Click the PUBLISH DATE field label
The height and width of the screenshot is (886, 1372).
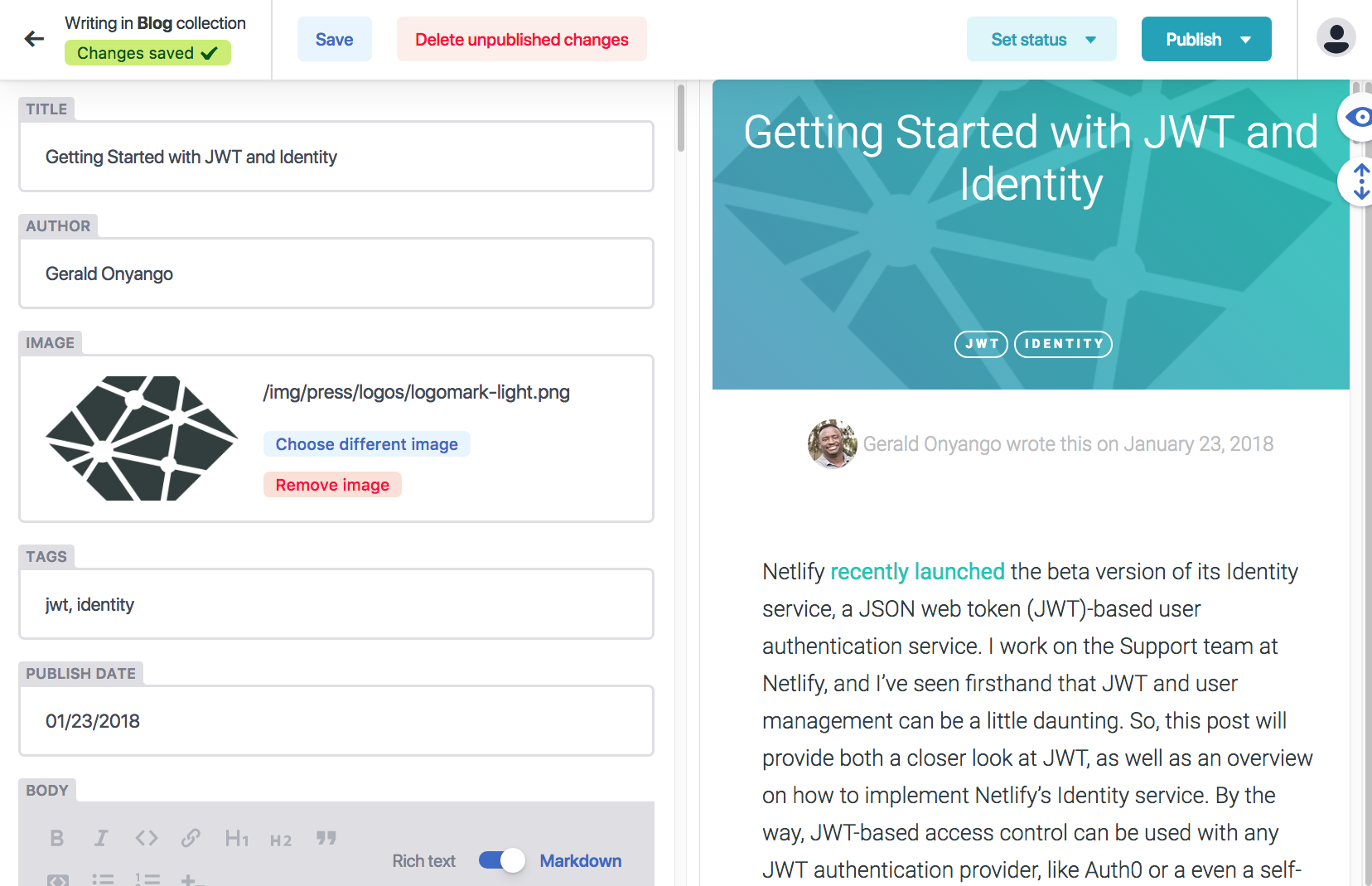coord(81,673)
